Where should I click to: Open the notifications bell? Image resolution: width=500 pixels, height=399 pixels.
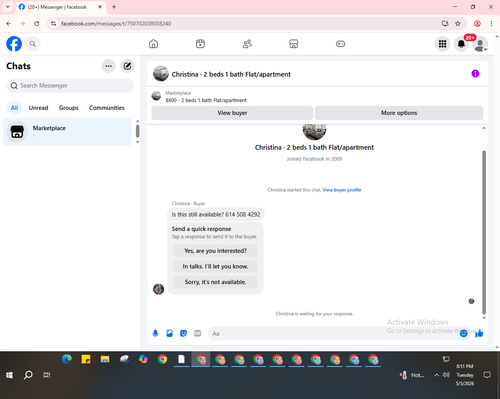(461, 44)
